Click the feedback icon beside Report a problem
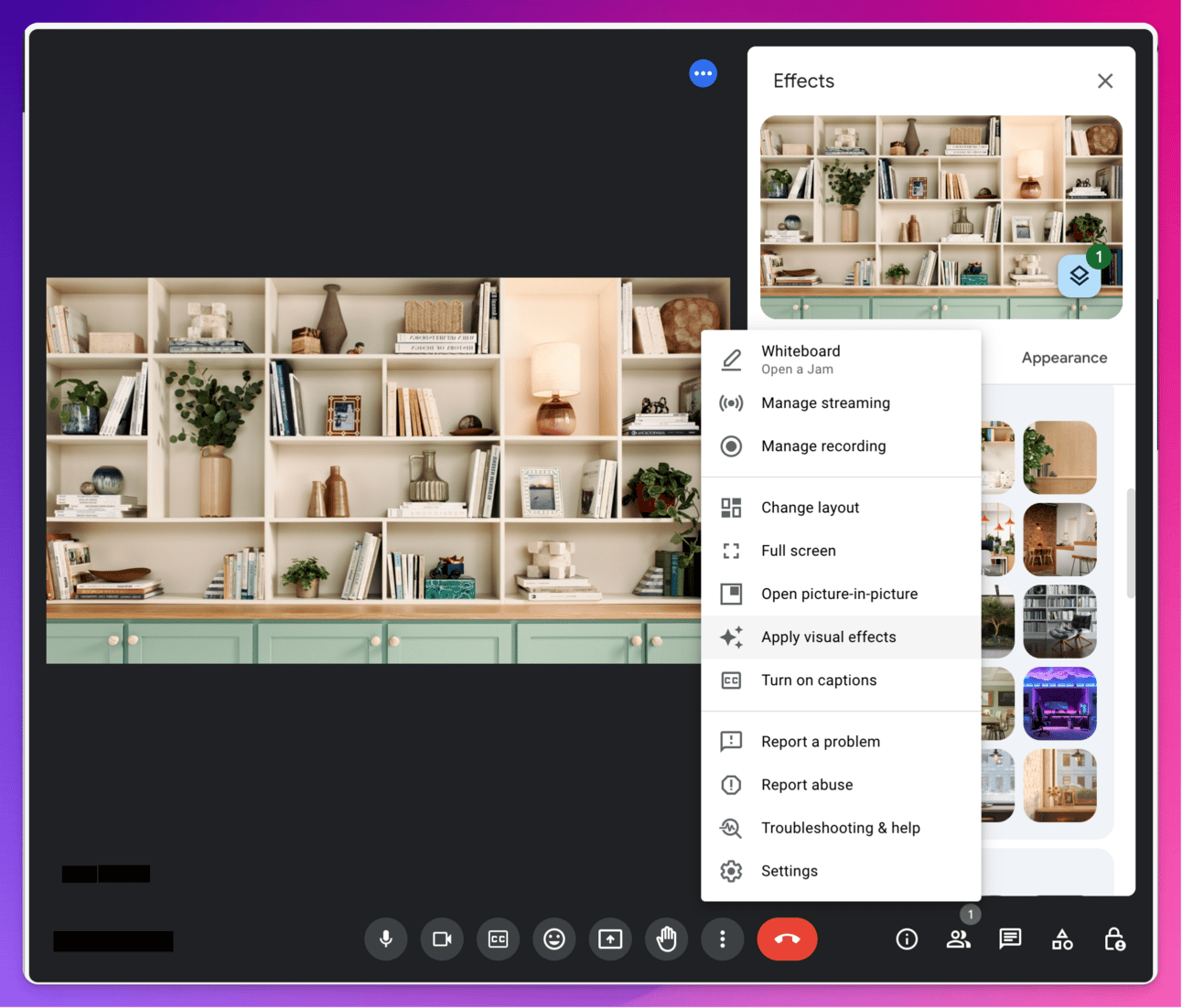 coord(731,742)
